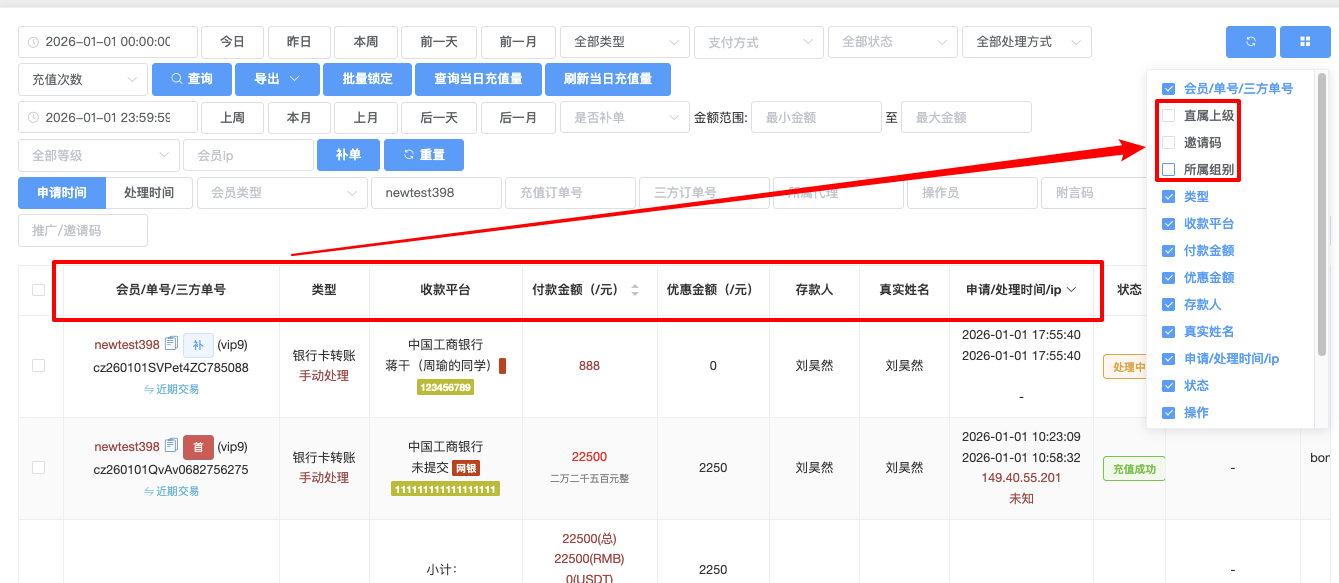
Task: Check the 邀请码 column option
Action: click(1168, 143)
